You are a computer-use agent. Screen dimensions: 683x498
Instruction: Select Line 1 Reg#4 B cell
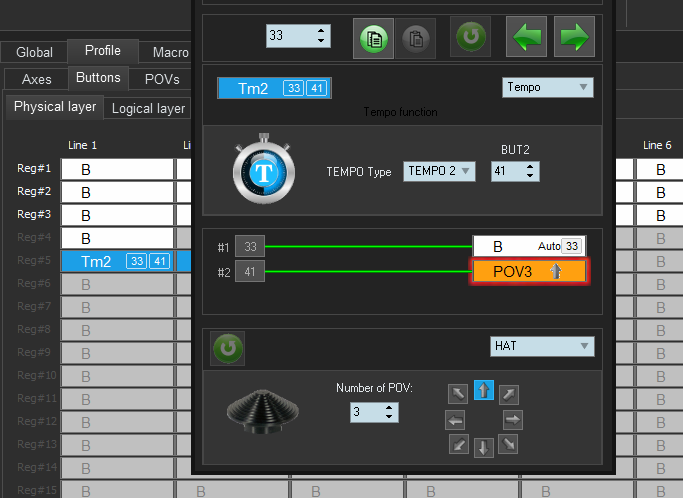117,239
